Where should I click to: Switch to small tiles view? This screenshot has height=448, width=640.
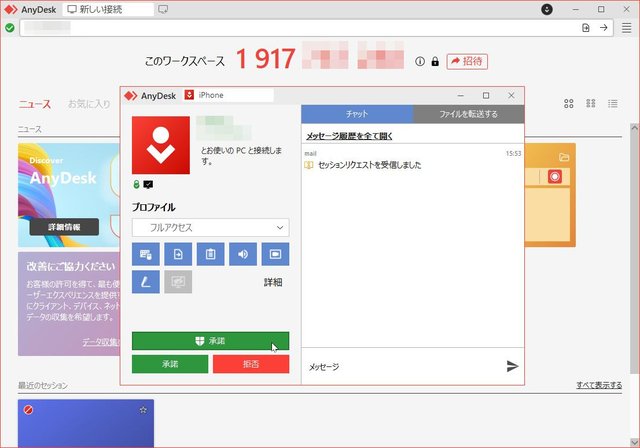[591, 104]
